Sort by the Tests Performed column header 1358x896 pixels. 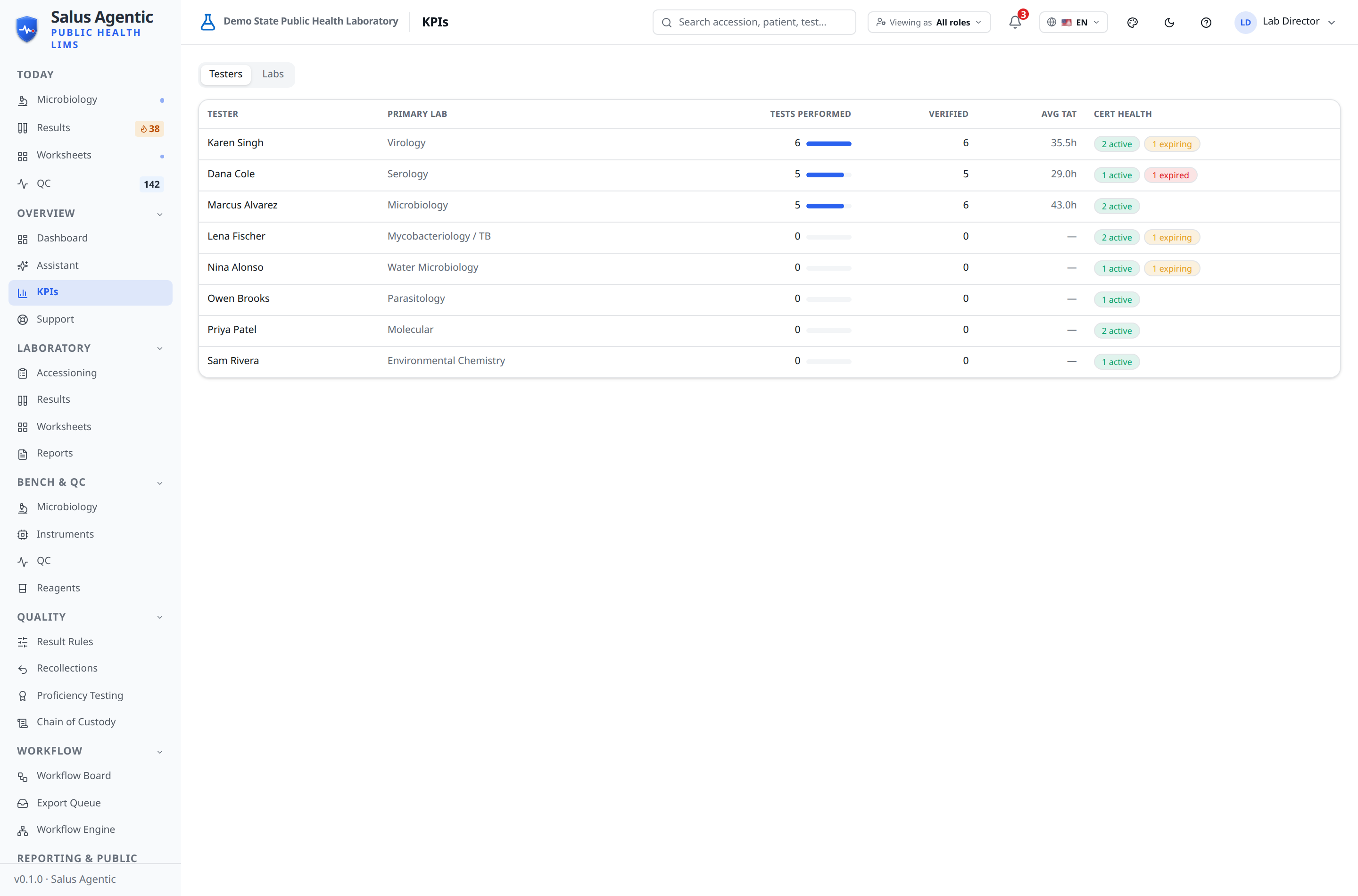(810, 114)
